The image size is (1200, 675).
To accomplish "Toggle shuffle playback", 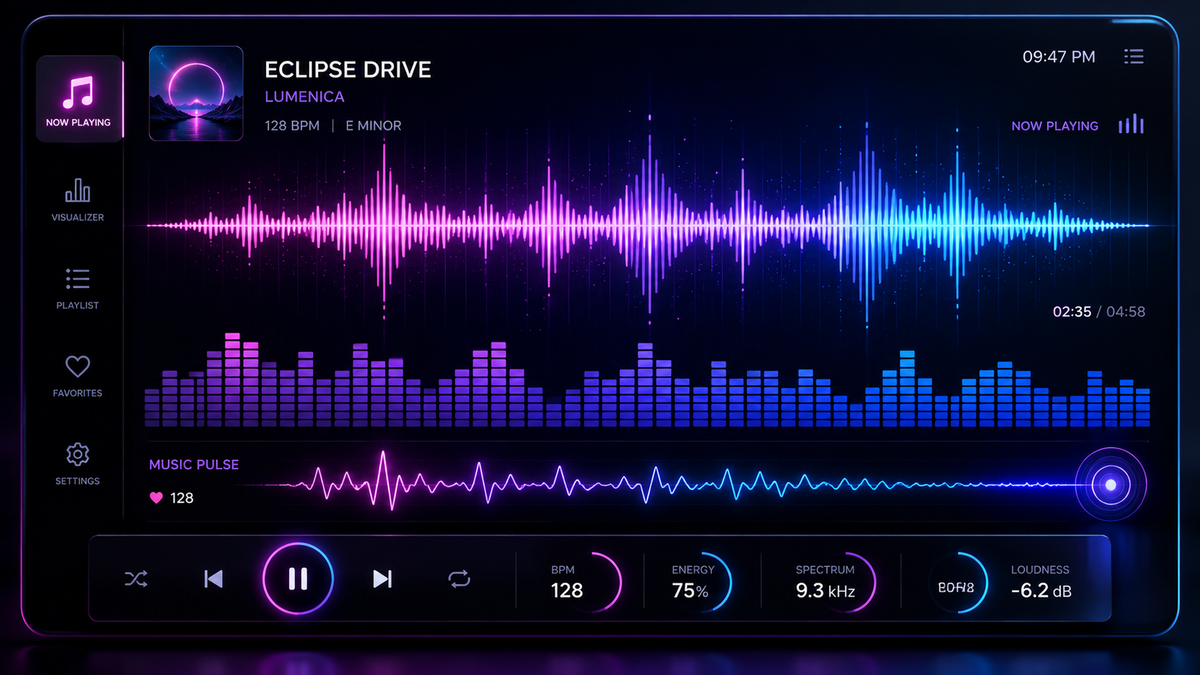I will (x=136, y=579).
